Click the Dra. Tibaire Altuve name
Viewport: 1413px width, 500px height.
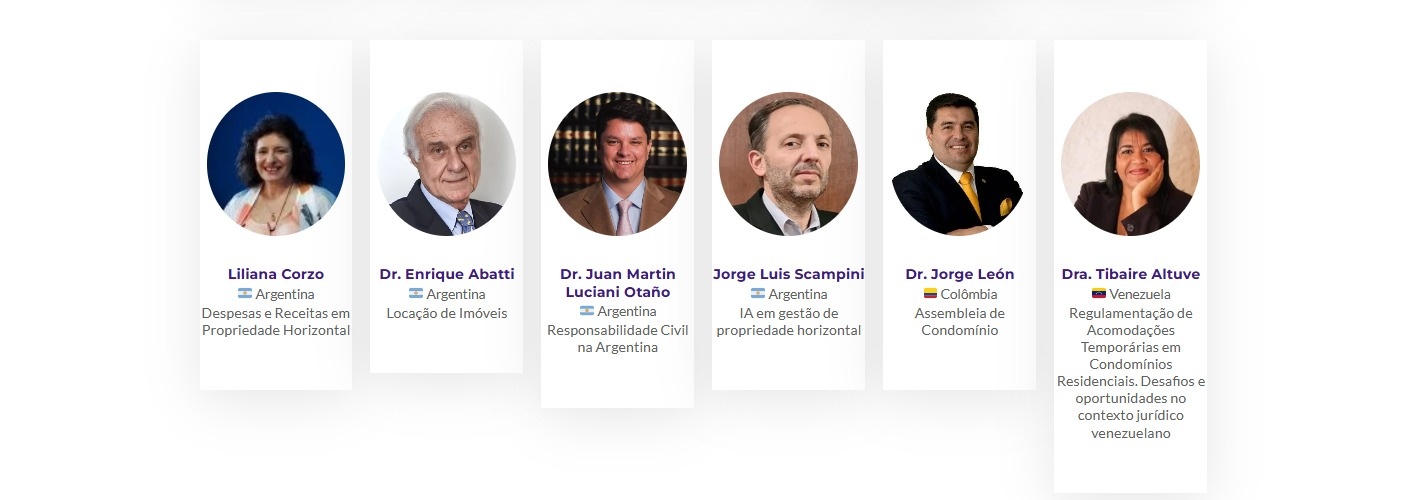(1130, 274)
